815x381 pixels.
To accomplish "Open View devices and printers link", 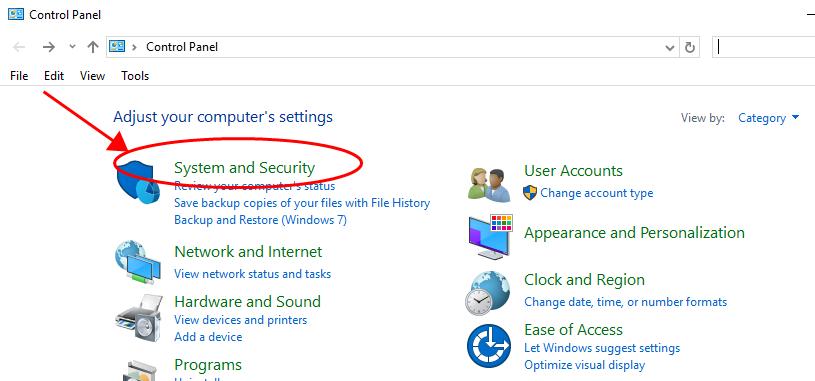I will [241, 320].
